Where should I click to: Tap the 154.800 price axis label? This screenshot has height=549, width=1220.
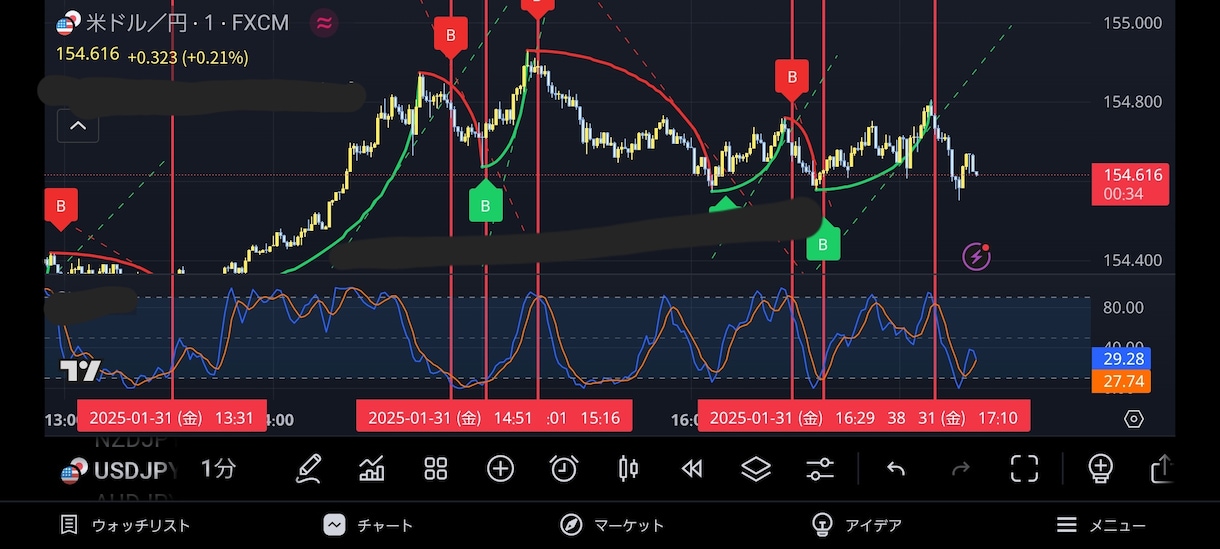(1131, 101)
